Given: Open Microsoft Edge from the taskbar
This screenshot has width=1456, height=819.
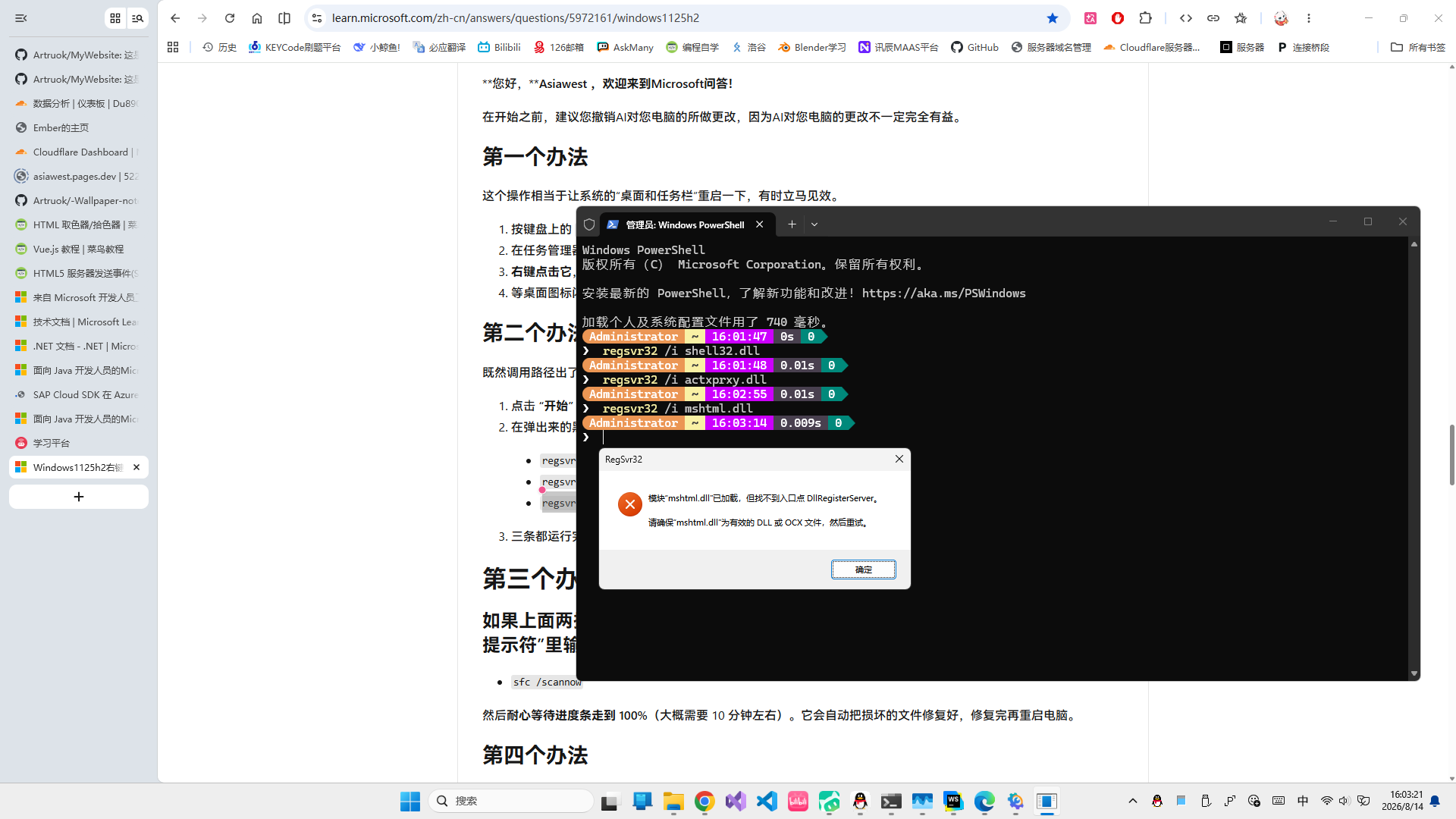Looking at the screenshot, I should click(x=984, y=801).
